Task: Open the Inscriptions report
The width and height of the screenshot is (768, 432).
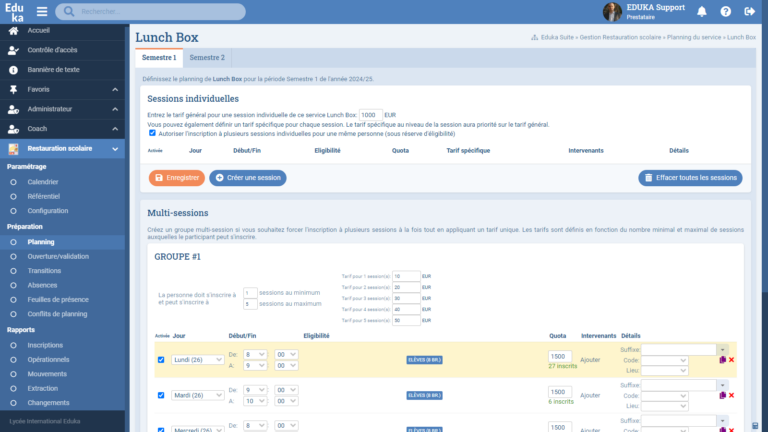Action: pyautogui.click(x=45, y=345)
